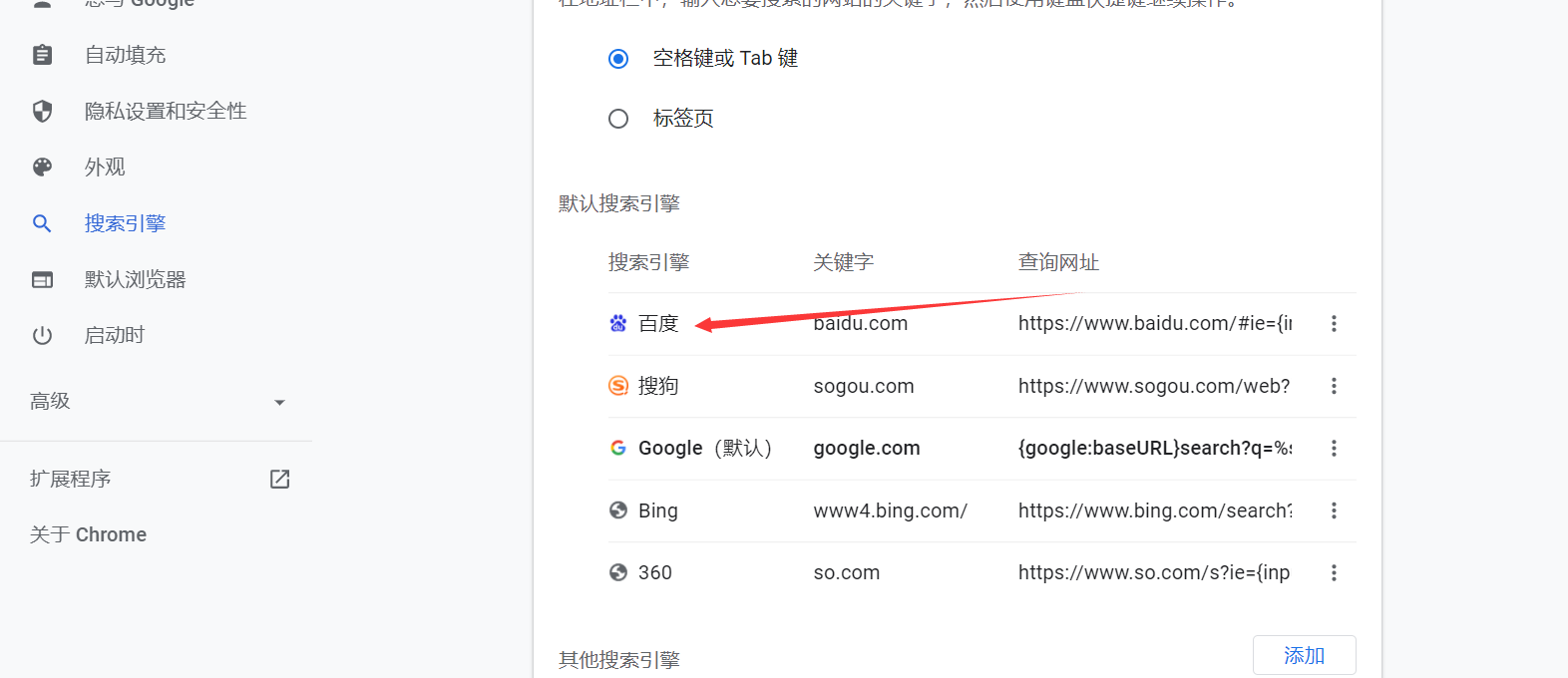Click the 百度 engine name
Viewport: 1568px width, 678px height.
click(x=658, y=323)
